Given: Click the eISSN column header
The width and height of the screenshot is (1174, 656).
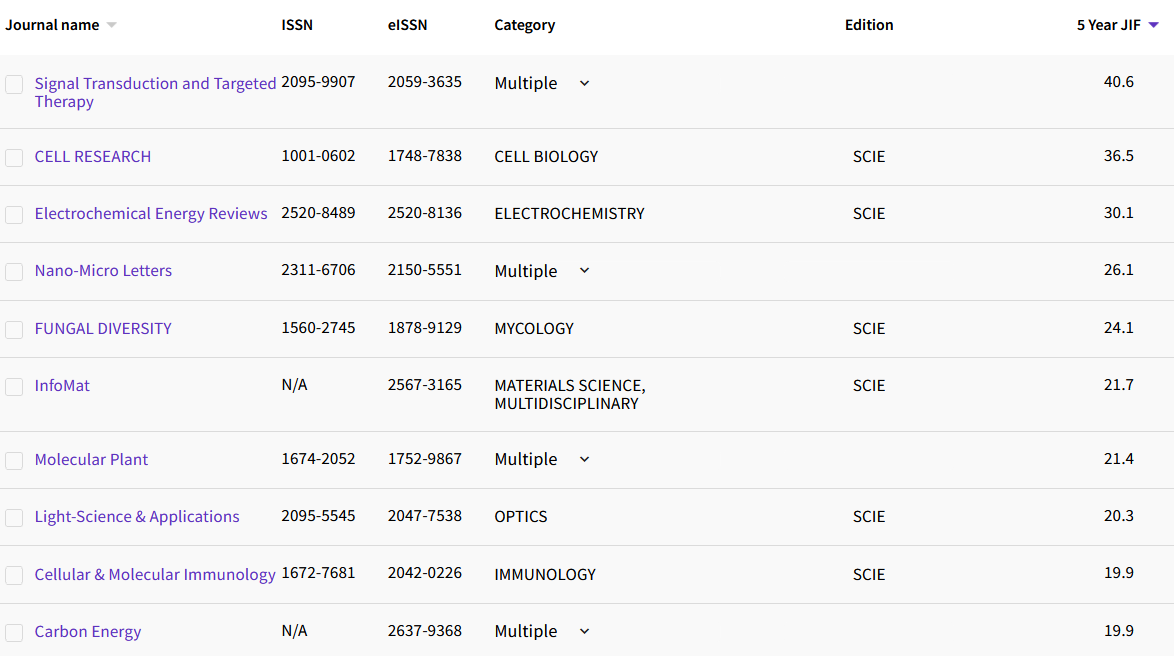Looking at the screenshot, I should pyautogui.click(x=407, y=25).
